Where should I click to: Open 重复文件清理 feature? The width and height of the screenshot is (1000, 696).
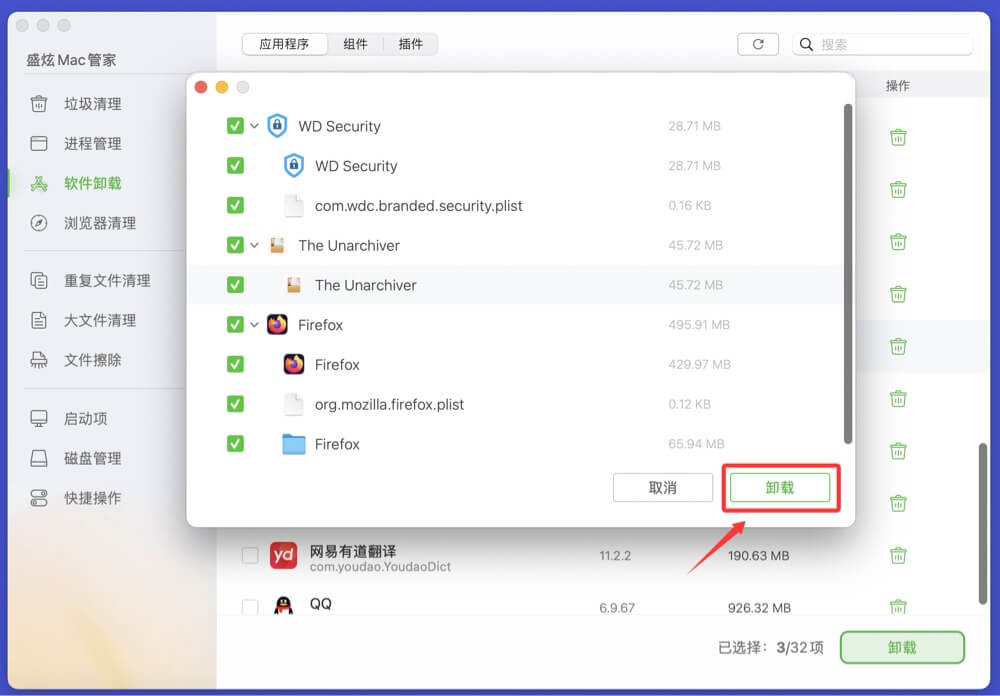pos(101,281)
